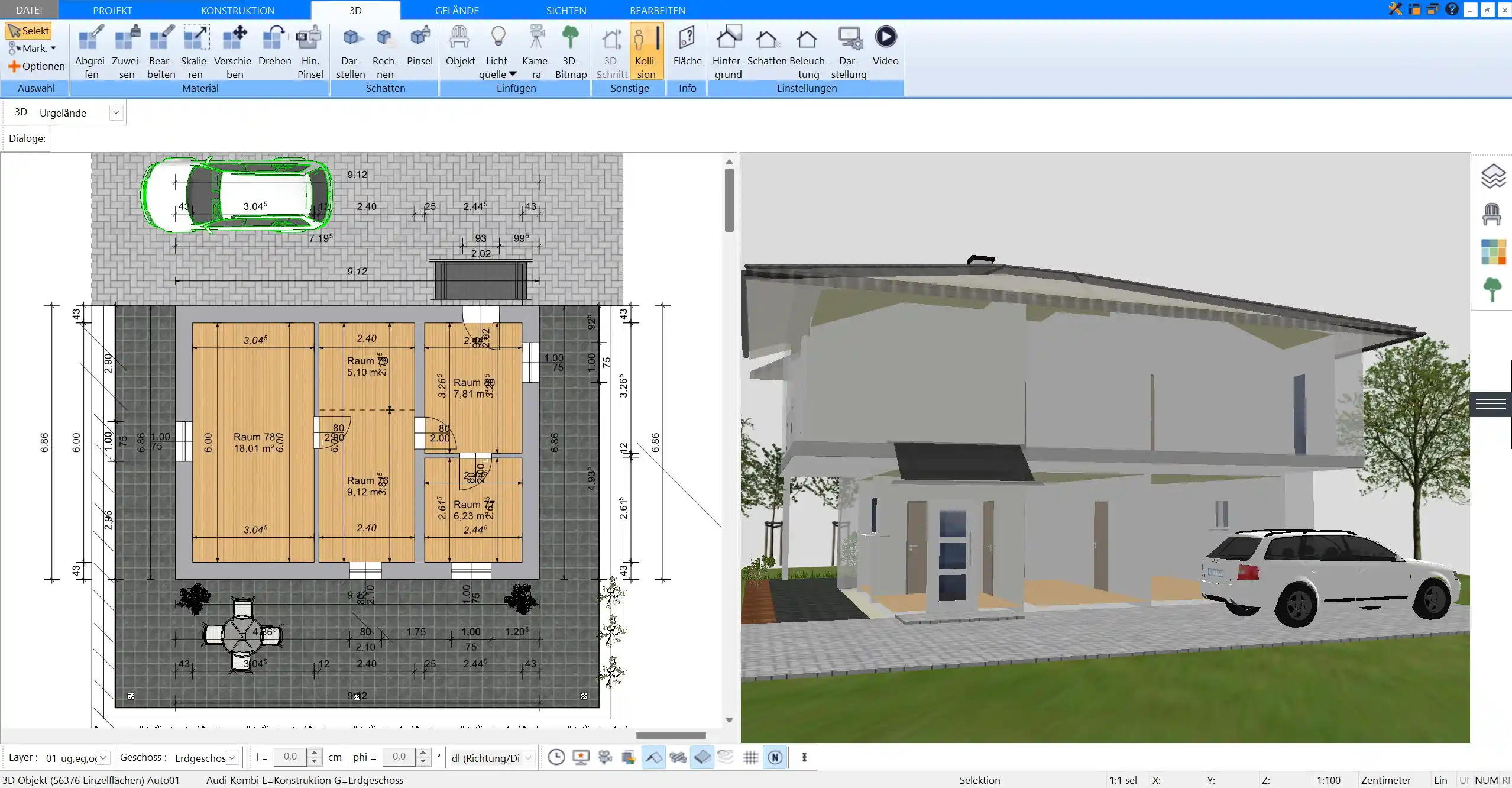Click the Optionen button
1512x788 pixels.
coord(37,66)
